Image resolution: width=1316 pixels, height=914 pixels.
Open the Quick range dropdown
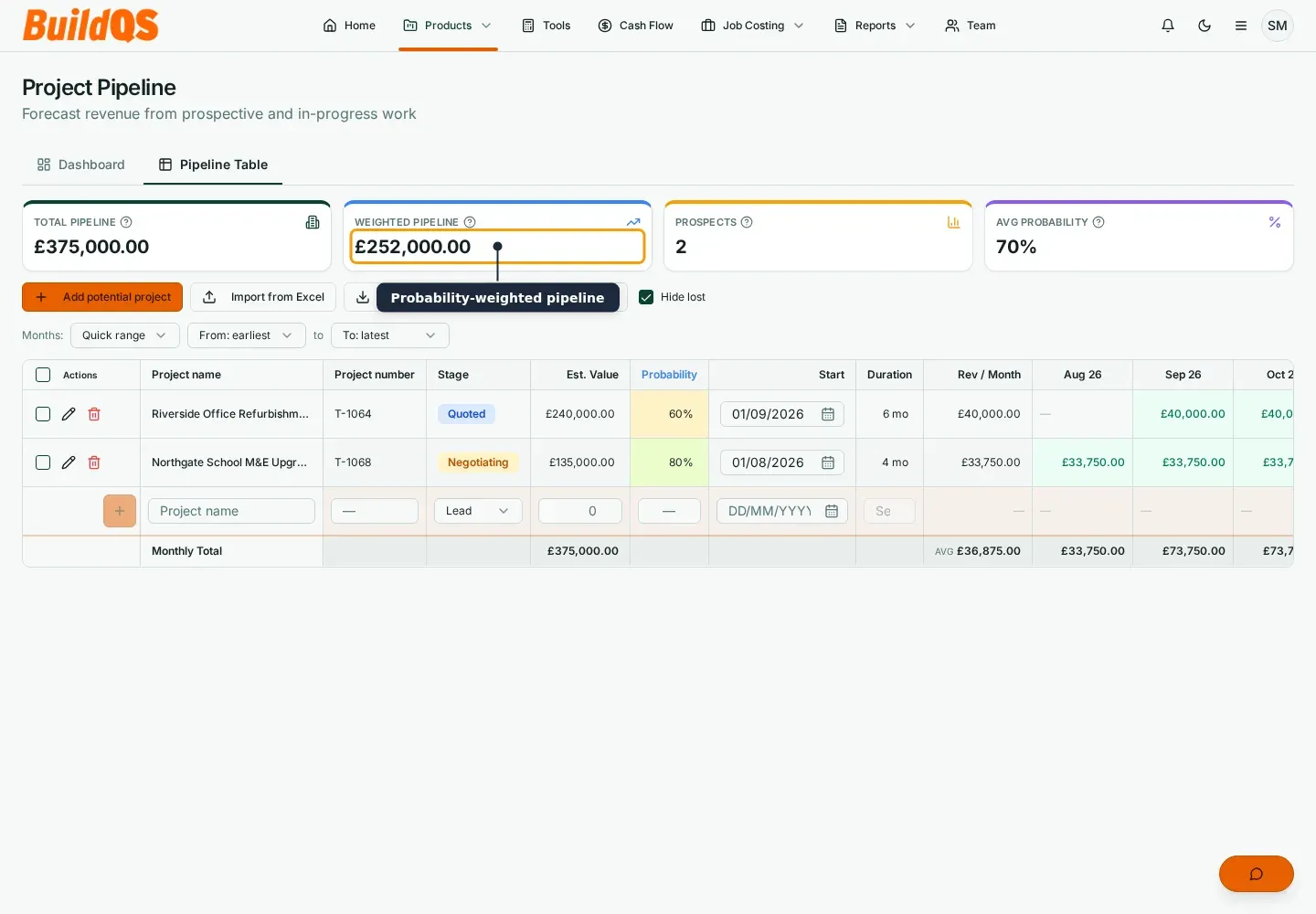tap(125, 335)
